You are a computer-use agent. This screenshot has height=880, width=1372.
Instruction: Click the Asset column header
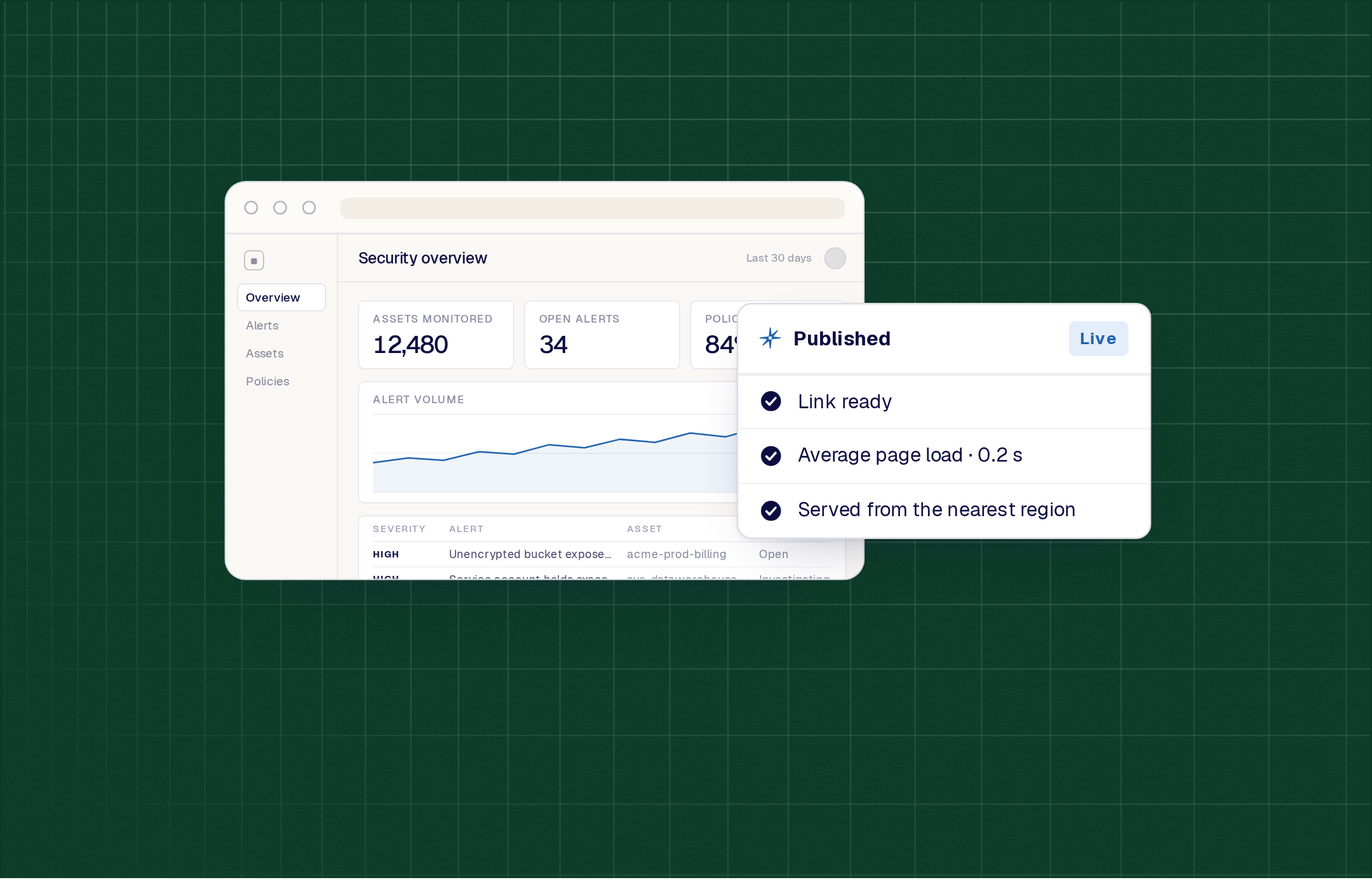(x=644, y=529)
